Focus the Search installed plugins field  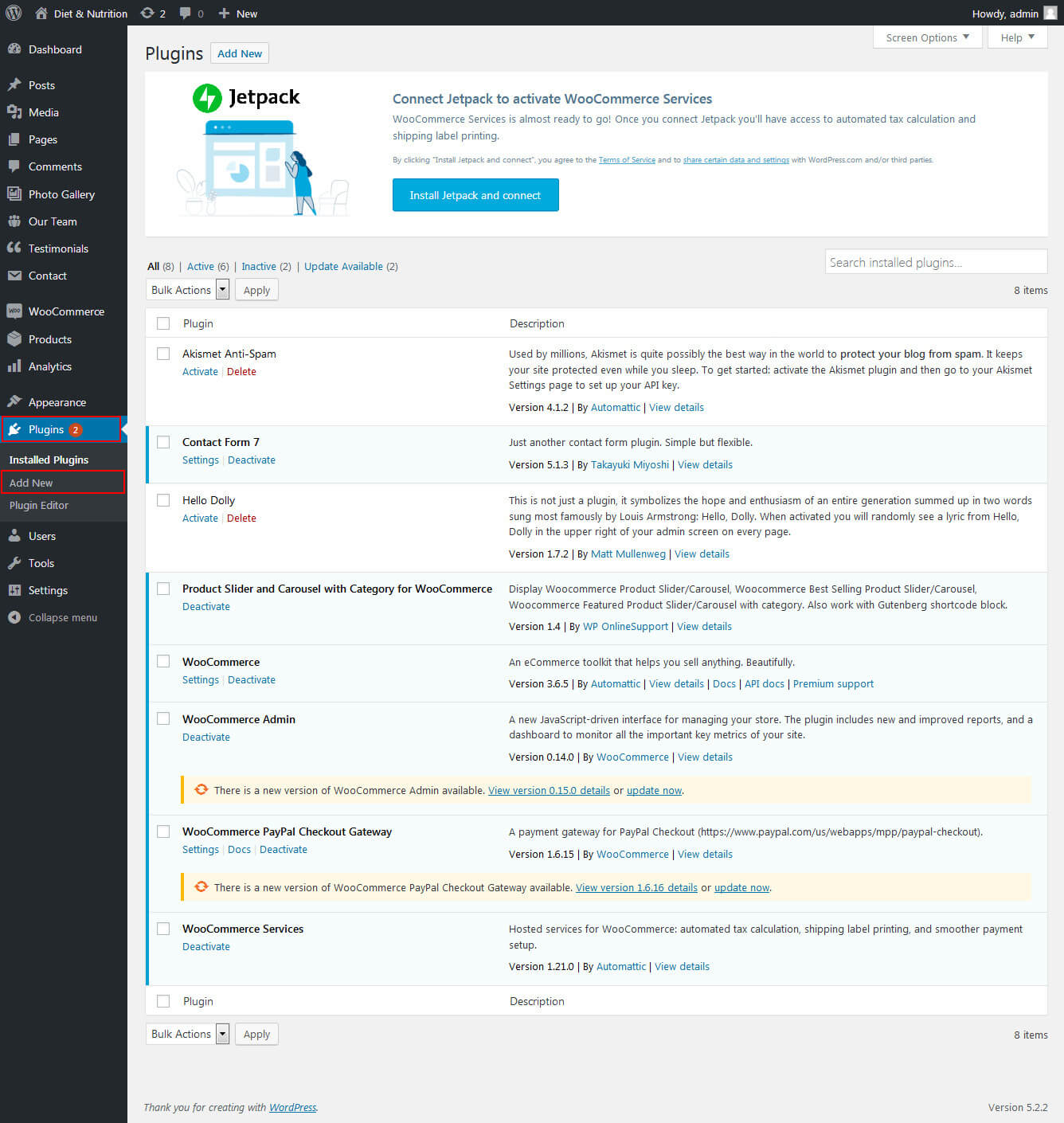tap(936, 262)
